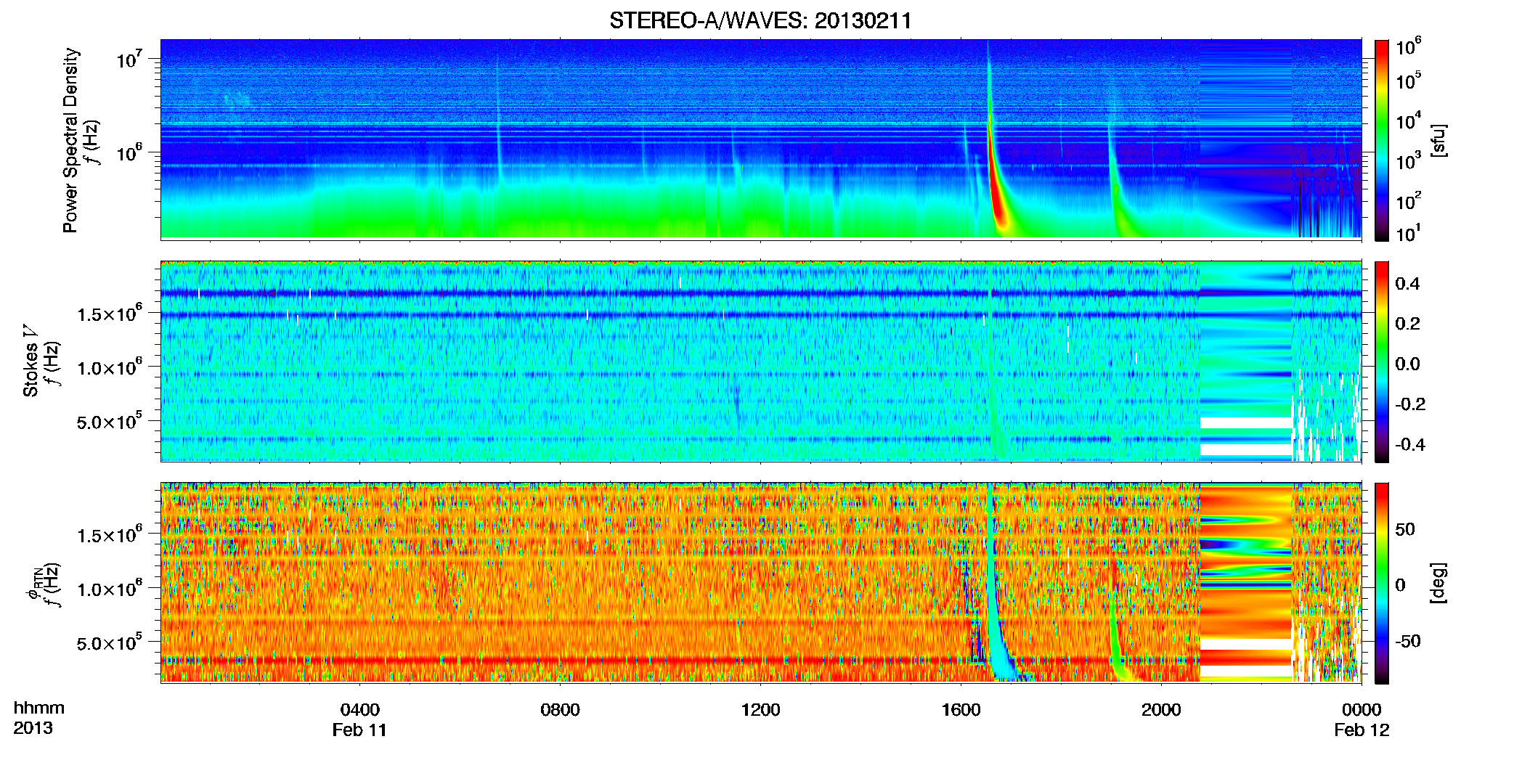Click the smooth interpolated gap region in Stokes panel

(x=1245, y=362)
